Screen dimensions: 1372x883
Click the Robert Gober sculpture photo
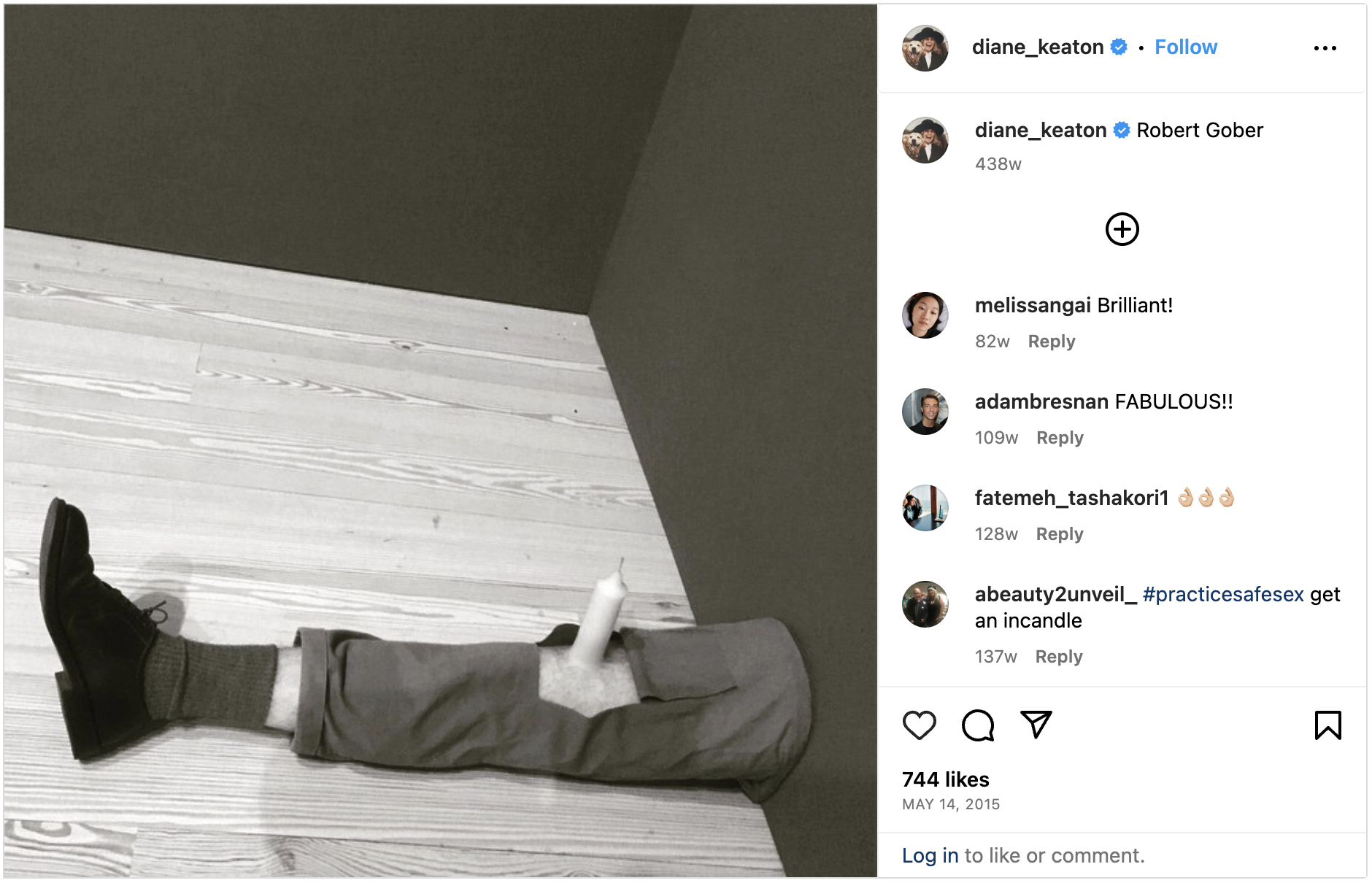click(440, 441)
